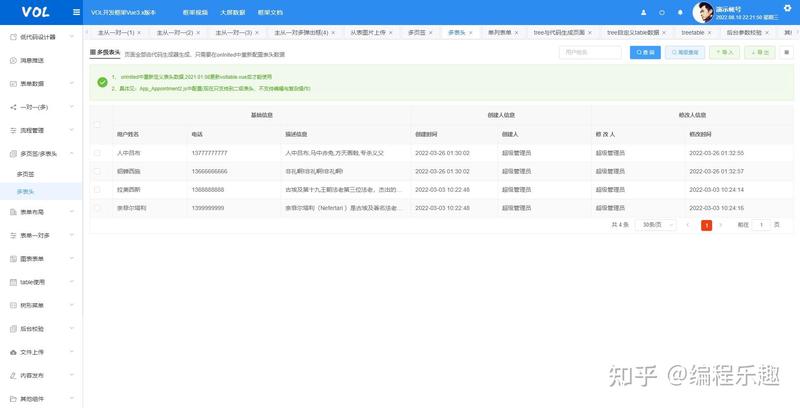This screenshot has width=800, height=408.
Task: Click page 1 in pagination
Action: [x=707, y=225]
